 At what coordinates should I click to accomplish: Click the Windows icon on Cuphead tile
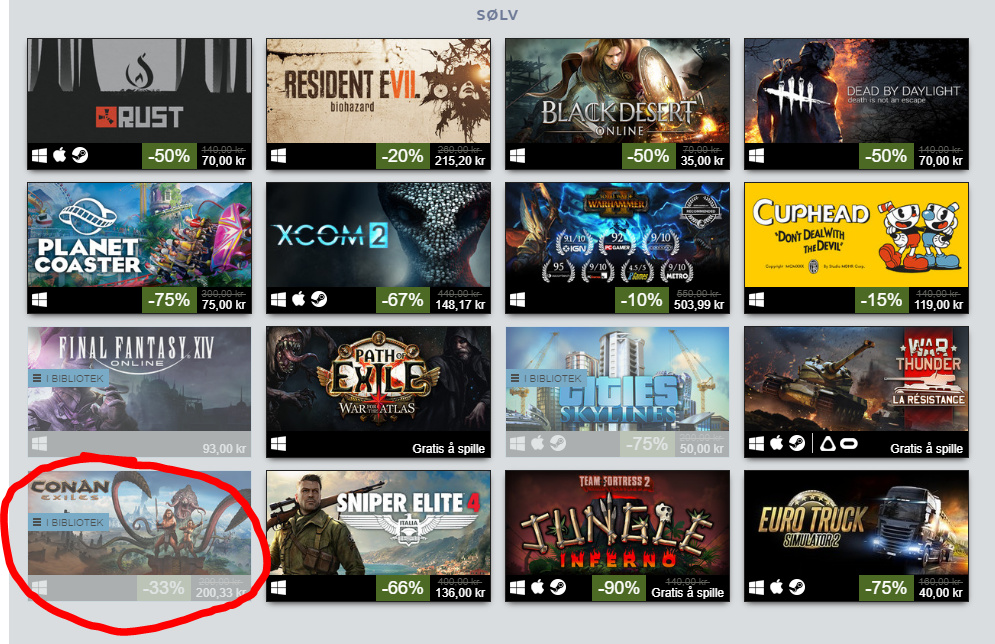(x=756, y=299)
